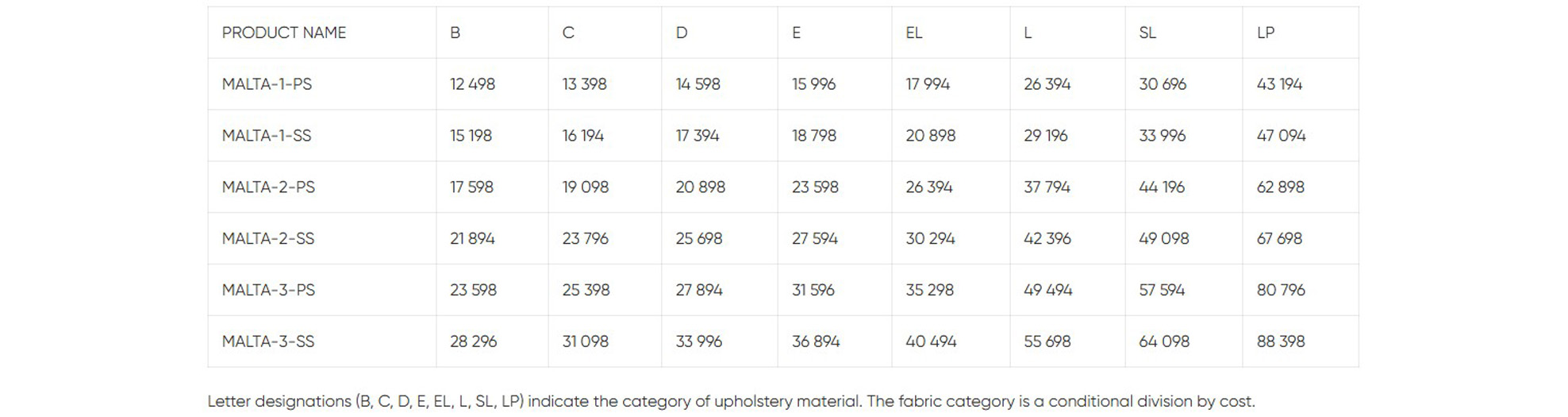Select the price 12 498 cell
The height and width of the screenshot is (417, 1568).
472,84
